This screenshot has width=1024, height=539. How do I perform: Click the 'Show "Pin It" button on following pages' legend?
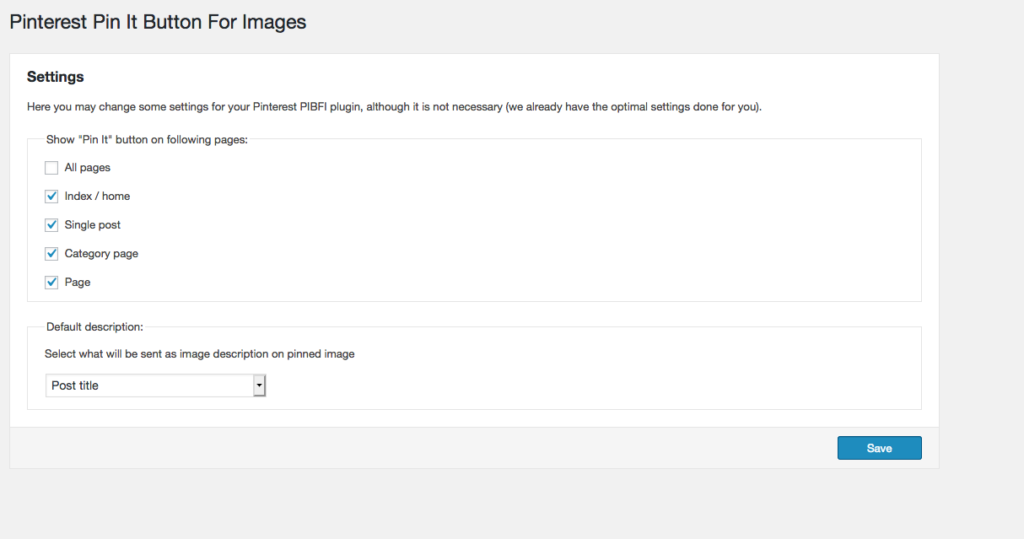146,140
